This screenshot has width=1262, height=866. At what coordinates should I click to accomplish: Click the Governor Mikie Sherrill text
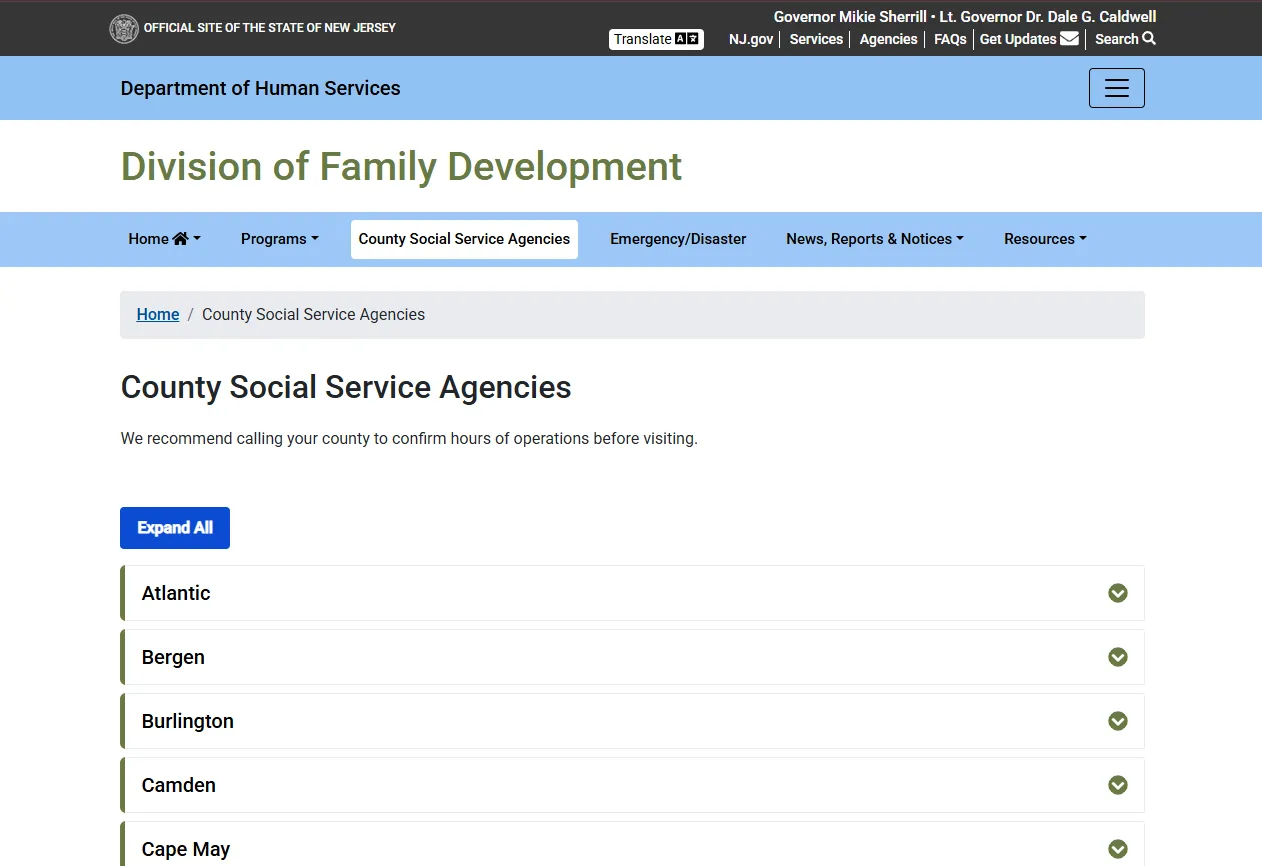point(850,17)
